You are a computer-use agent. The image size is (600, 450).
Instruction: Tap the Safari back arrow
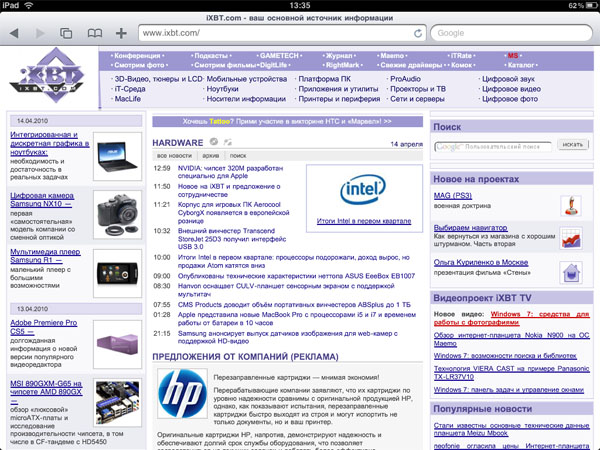(14, 33)
